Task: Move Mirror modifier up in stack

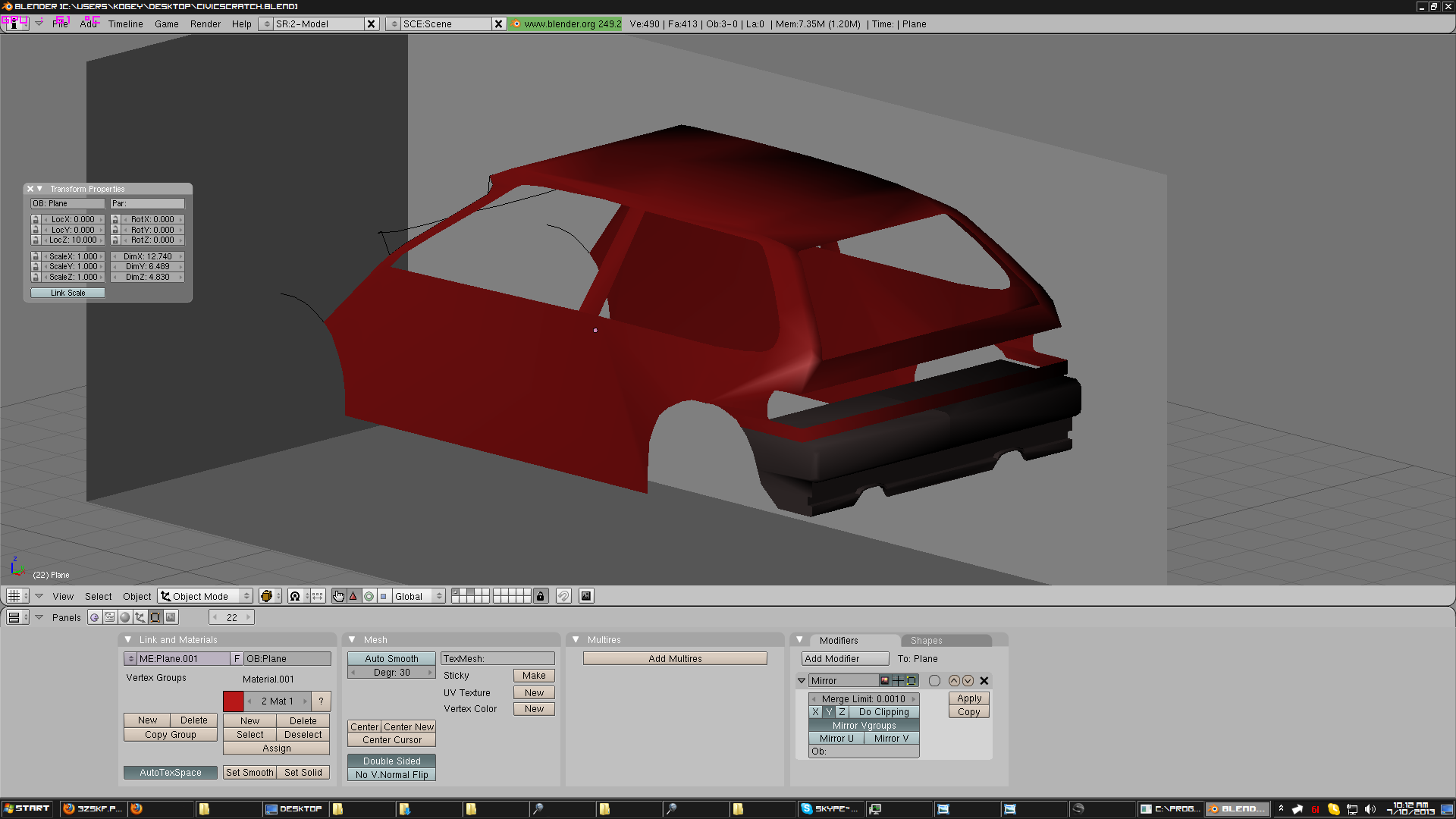Action: (954, 681)
